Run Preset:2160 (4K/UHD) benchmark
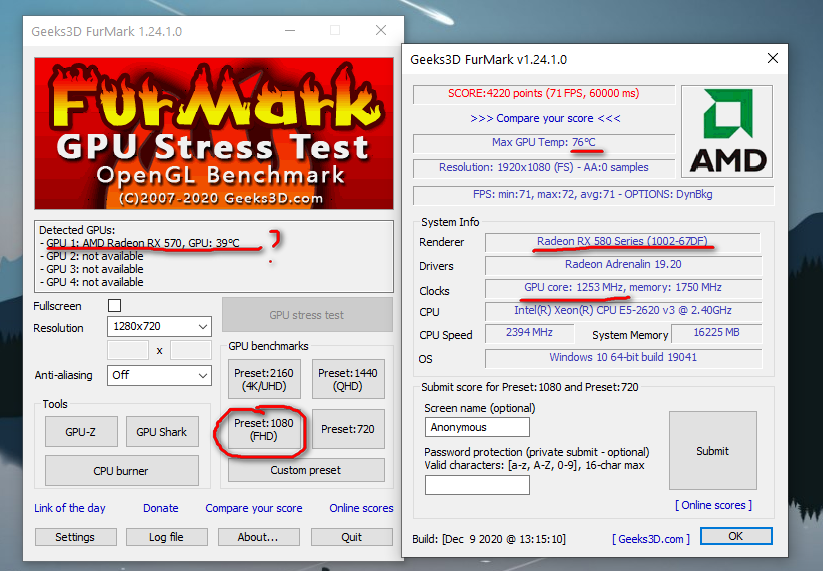 264,379
